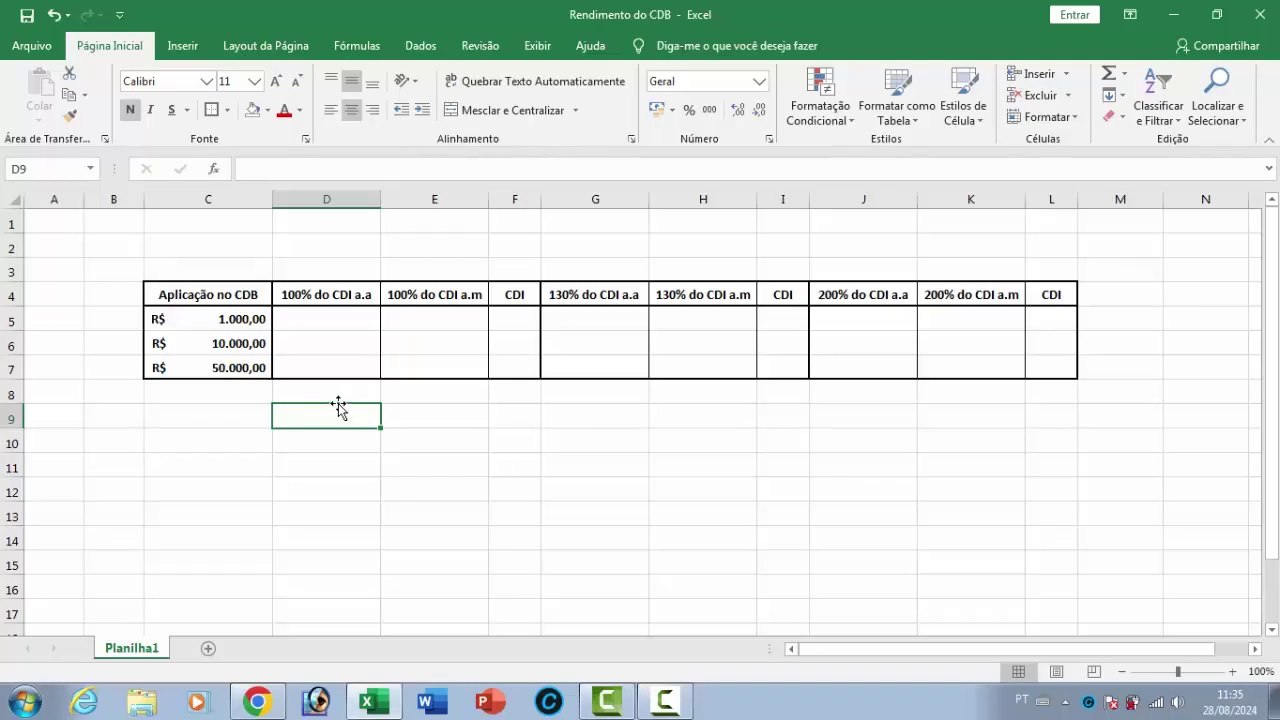Open the Fórmulas ribbon tab

pos(357,46)
